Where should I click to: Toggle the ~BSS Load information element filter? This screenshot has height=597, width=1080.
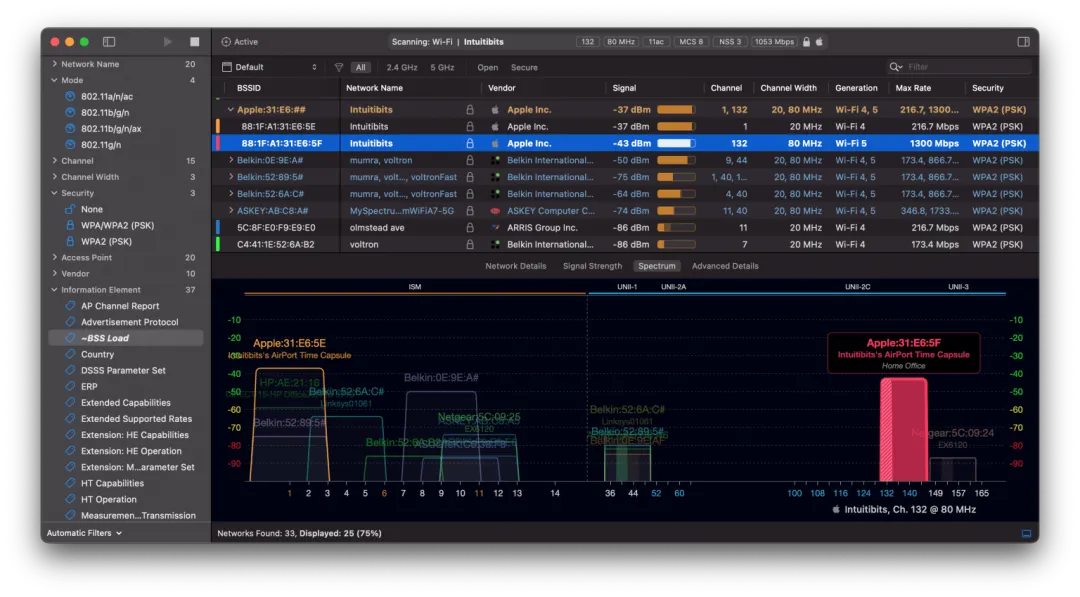point(126,338)
